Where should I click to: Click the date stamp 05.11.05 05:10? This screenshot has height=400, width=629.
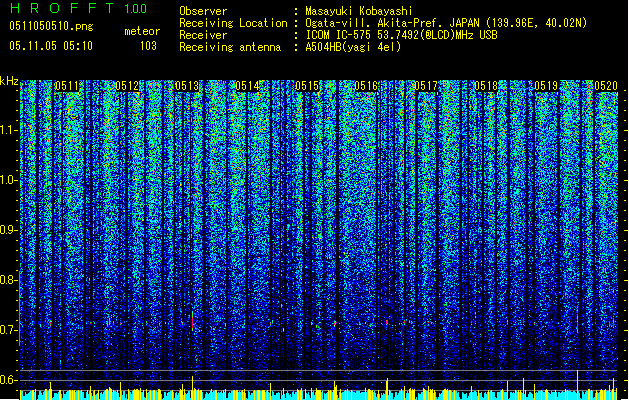[51, 46]
